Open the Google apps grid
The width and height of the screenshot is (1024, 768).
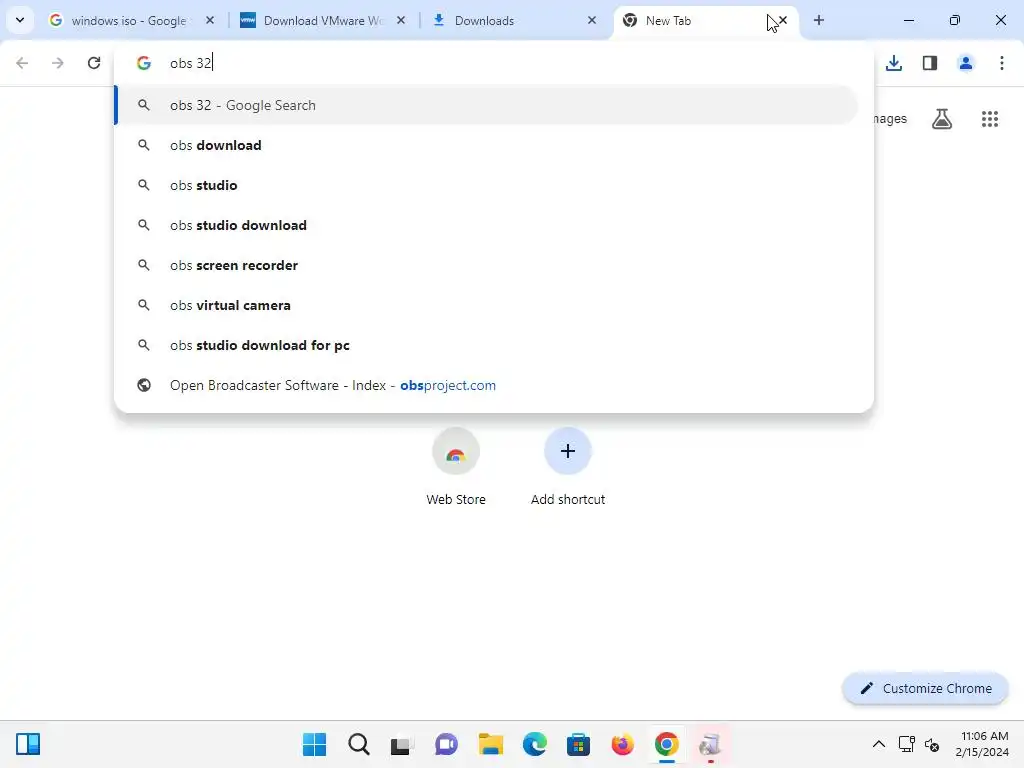(x=990, y=119)
